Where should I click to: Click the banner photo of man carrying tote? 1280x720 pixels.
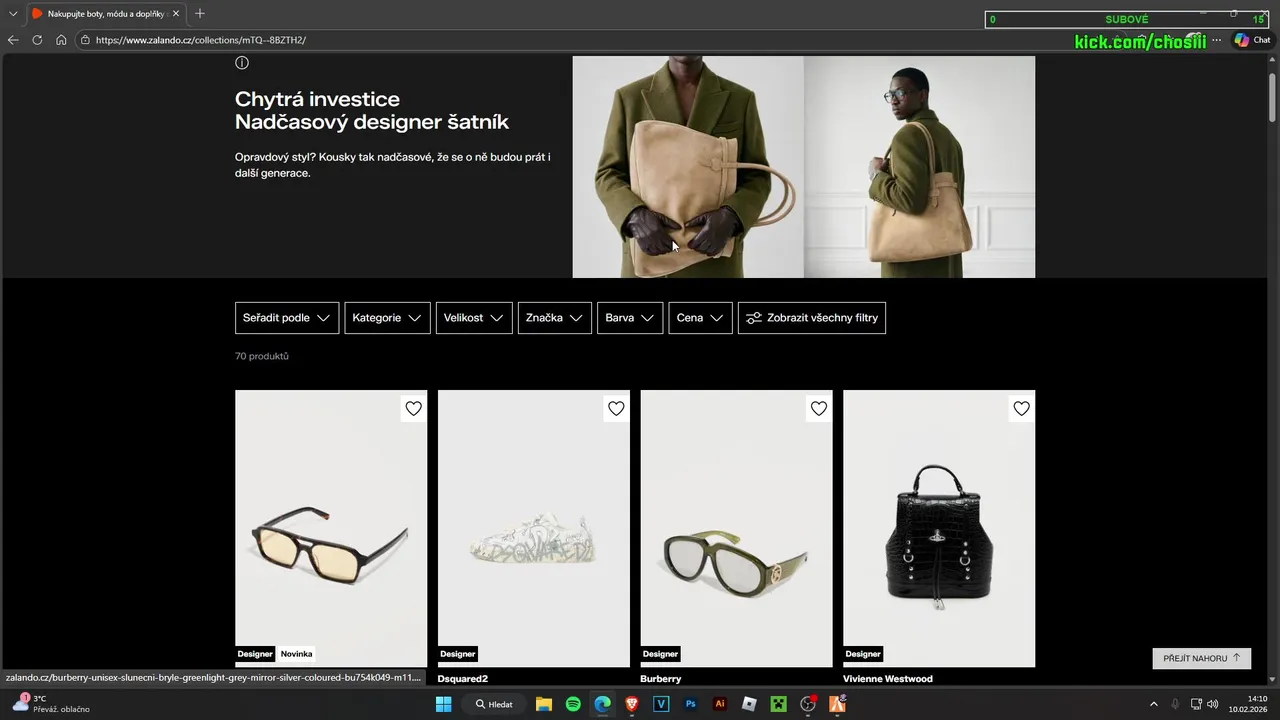click(920, 167)
